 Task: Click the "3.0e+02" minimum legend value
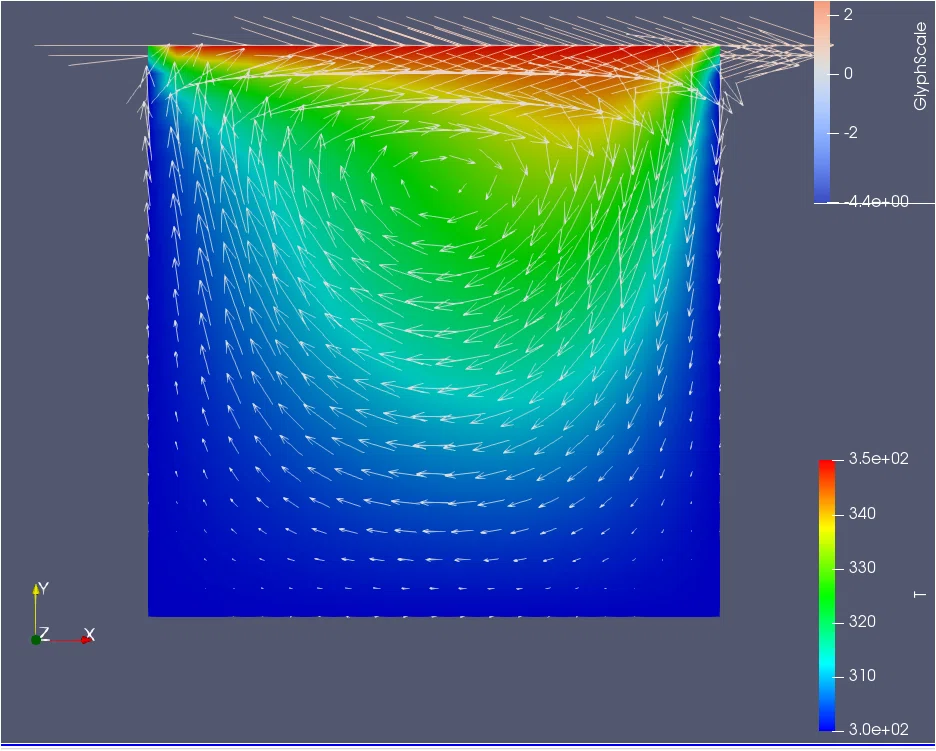878,729
